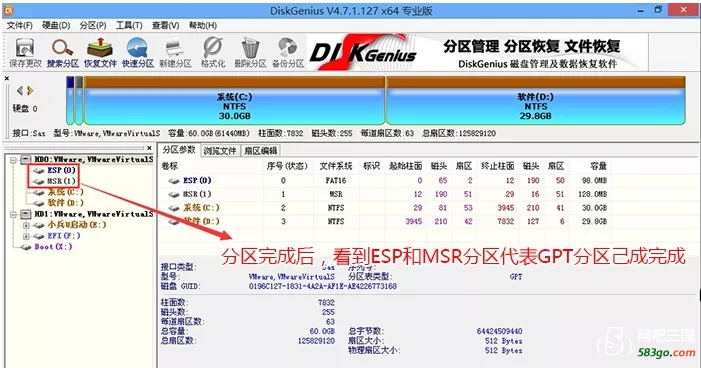Viewport: 701px width, 368px height.
Task: Click the disk GUID value text
Action: (323, 286)
